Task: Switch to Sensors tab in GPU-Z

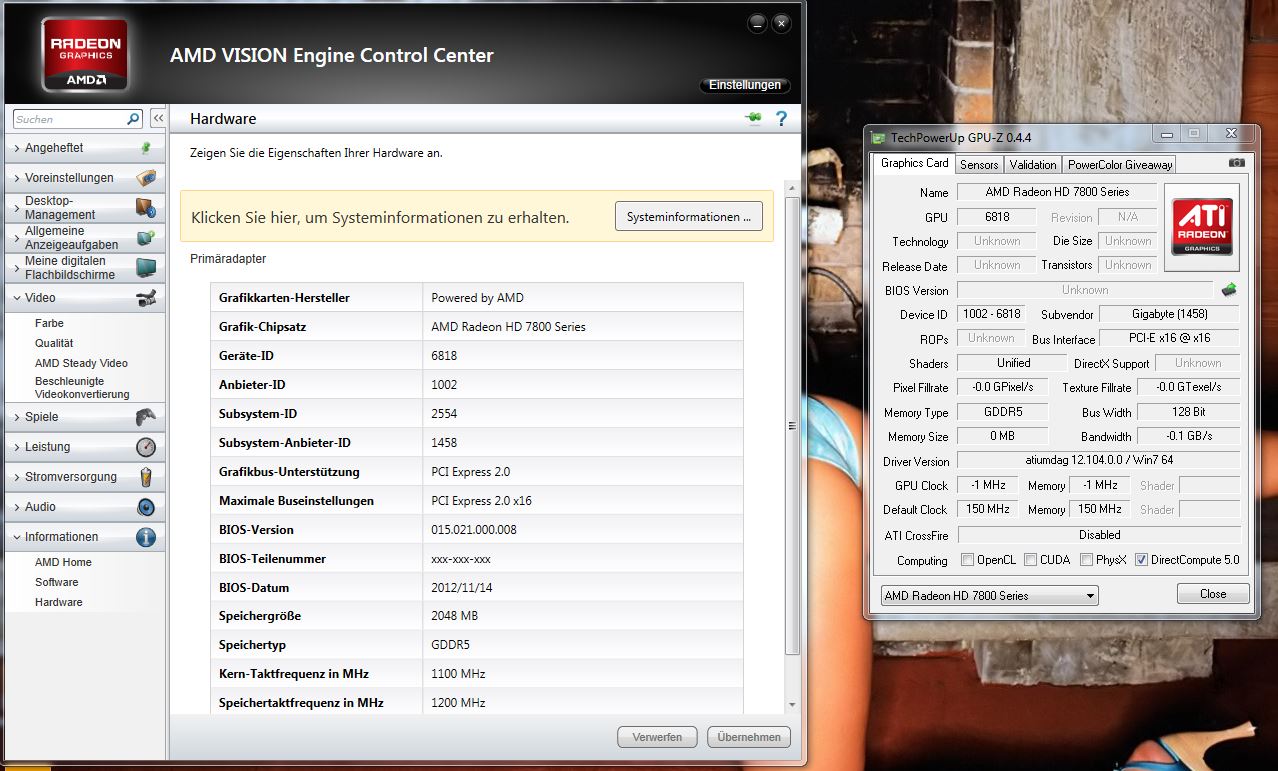Action: (x=979, y=165)
